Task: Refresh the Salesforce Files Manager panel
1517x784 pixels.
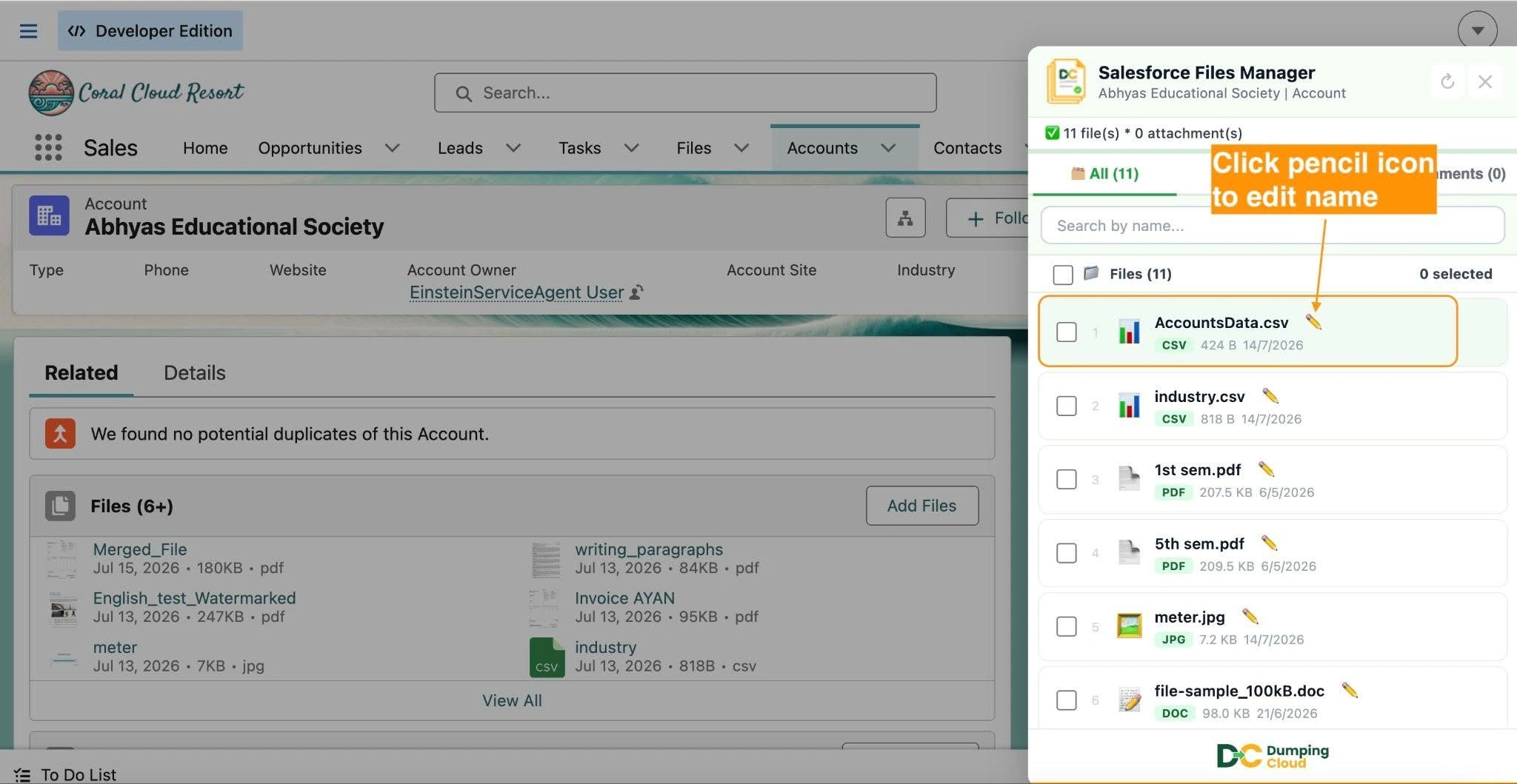Action: tap(1447, 81)
